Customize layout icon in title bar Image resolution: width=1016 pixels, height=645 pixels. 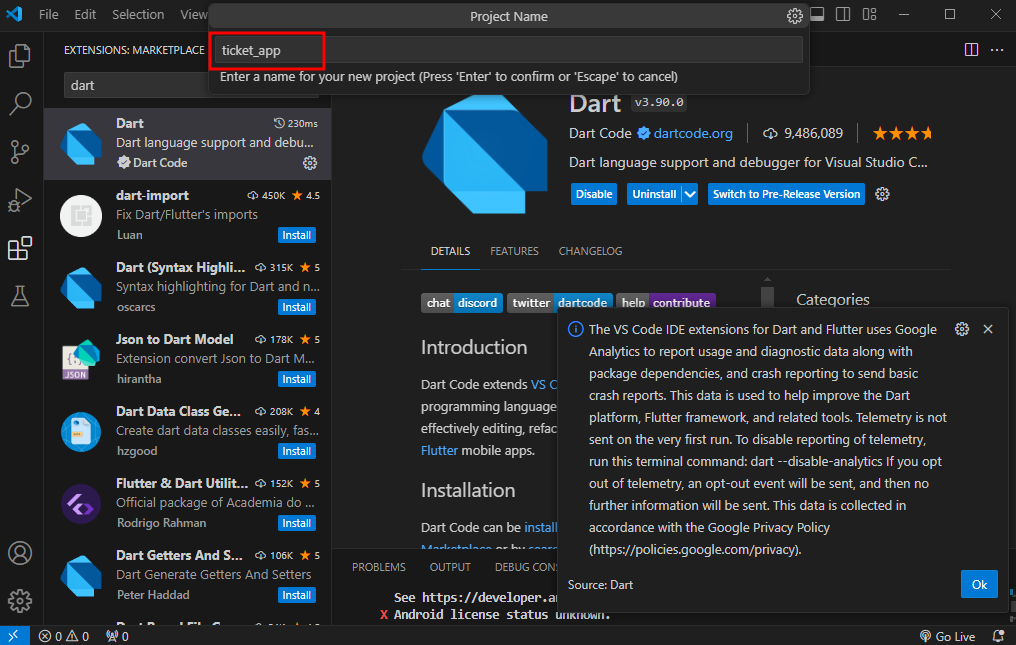tap(870, 14)
